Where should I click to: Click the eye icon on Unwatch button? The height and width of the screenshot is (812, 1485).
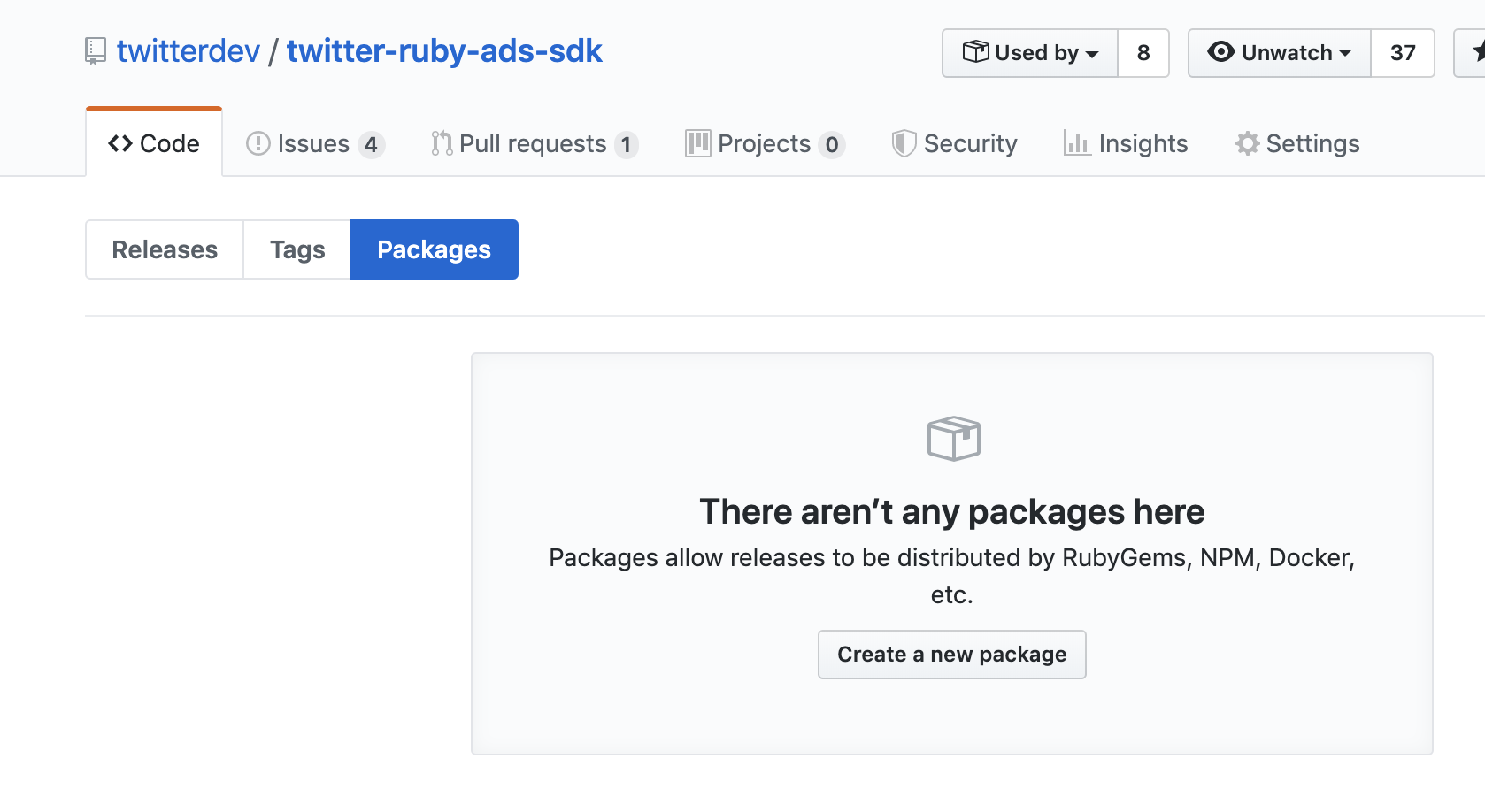[x=1221, y=52]
